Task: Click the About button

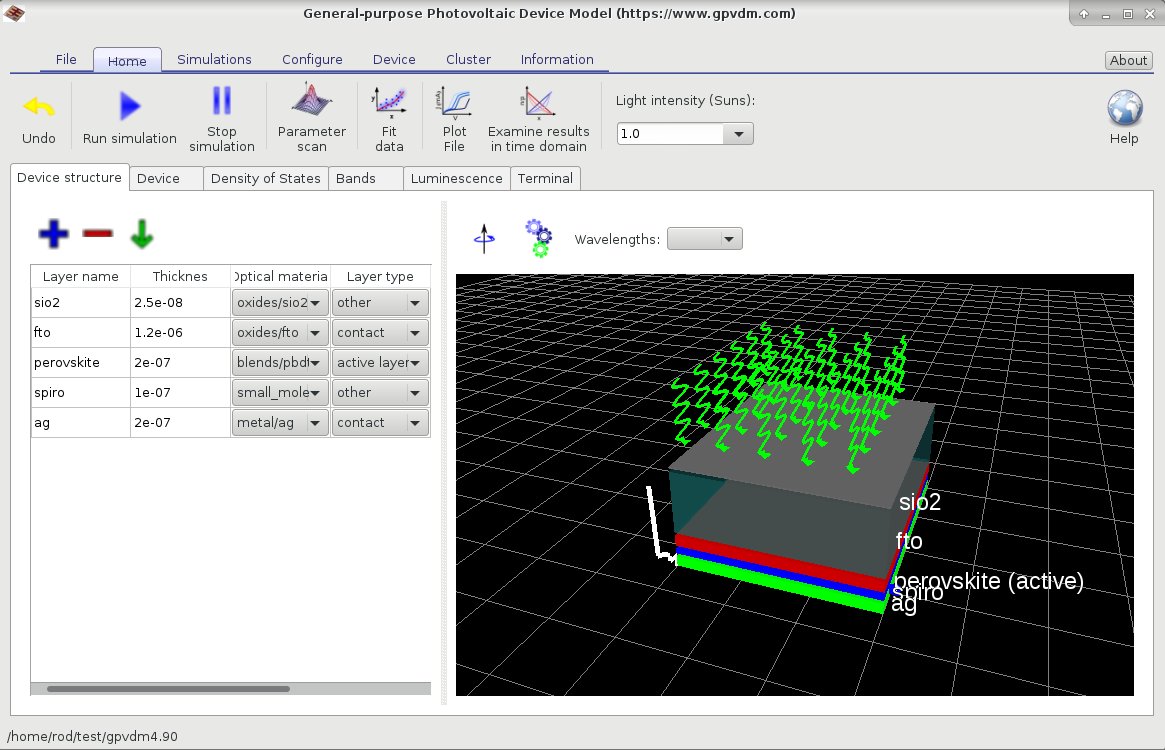Action: [1128, 60]
